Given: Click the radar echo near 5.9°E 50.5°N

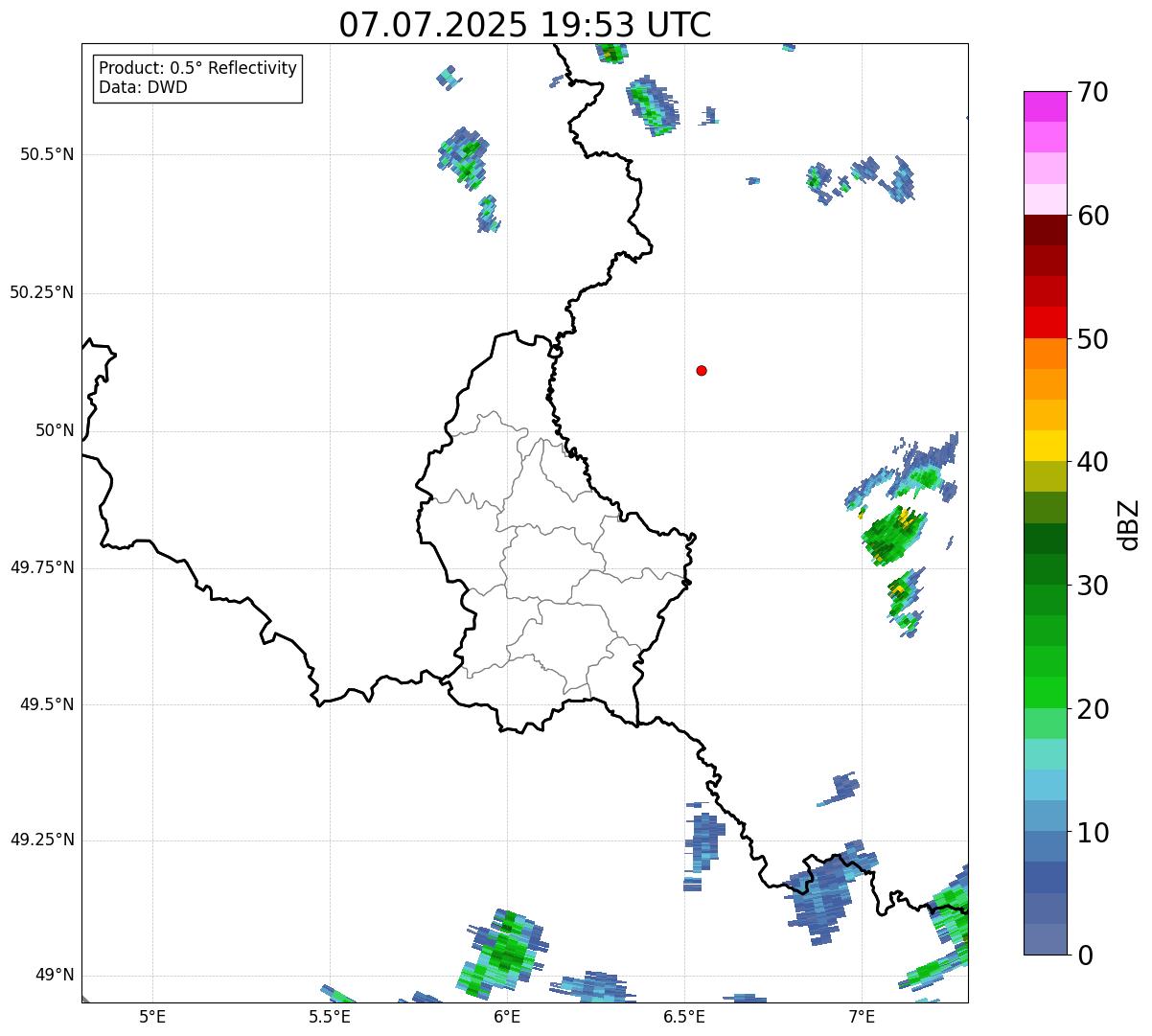Looking at the screenshot, I should pos(465,157).
